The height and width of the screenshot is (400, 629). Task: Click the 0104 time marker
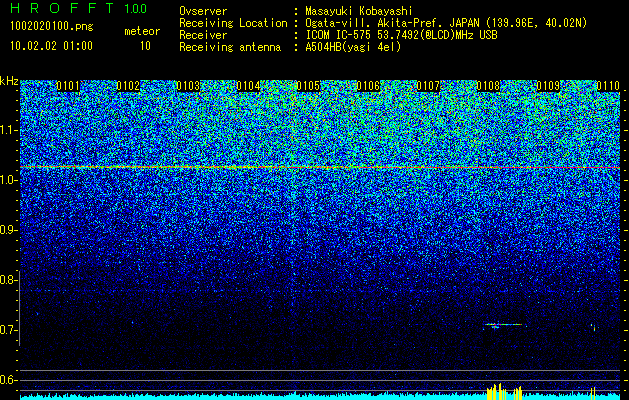tap(248, 86)
